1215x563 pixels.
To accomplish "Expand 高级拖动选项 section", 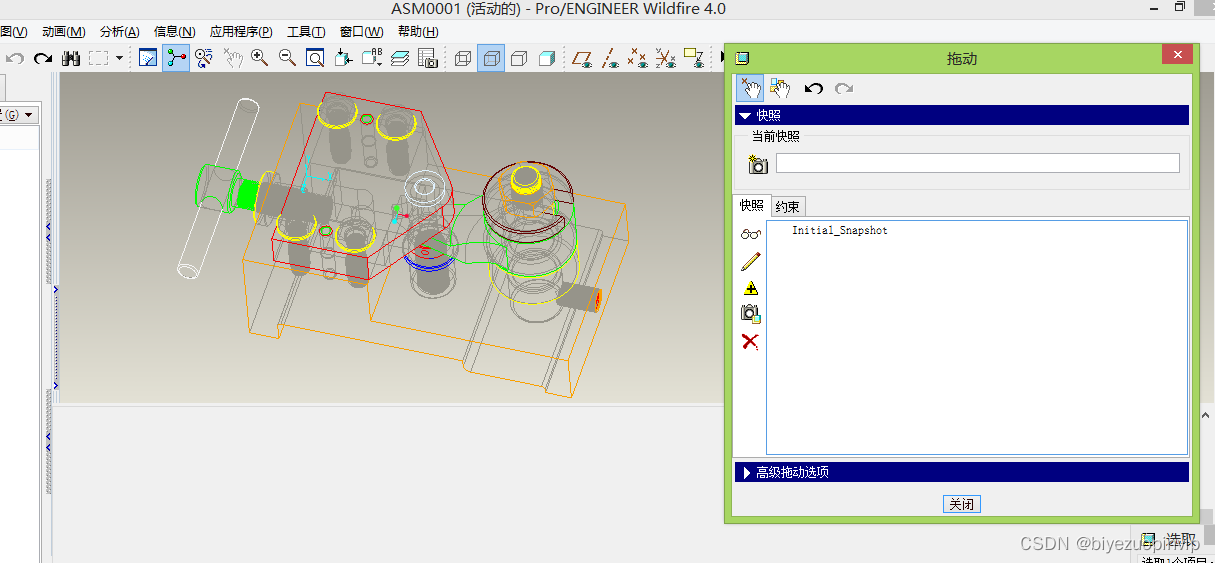I will [x=961, y=472].
